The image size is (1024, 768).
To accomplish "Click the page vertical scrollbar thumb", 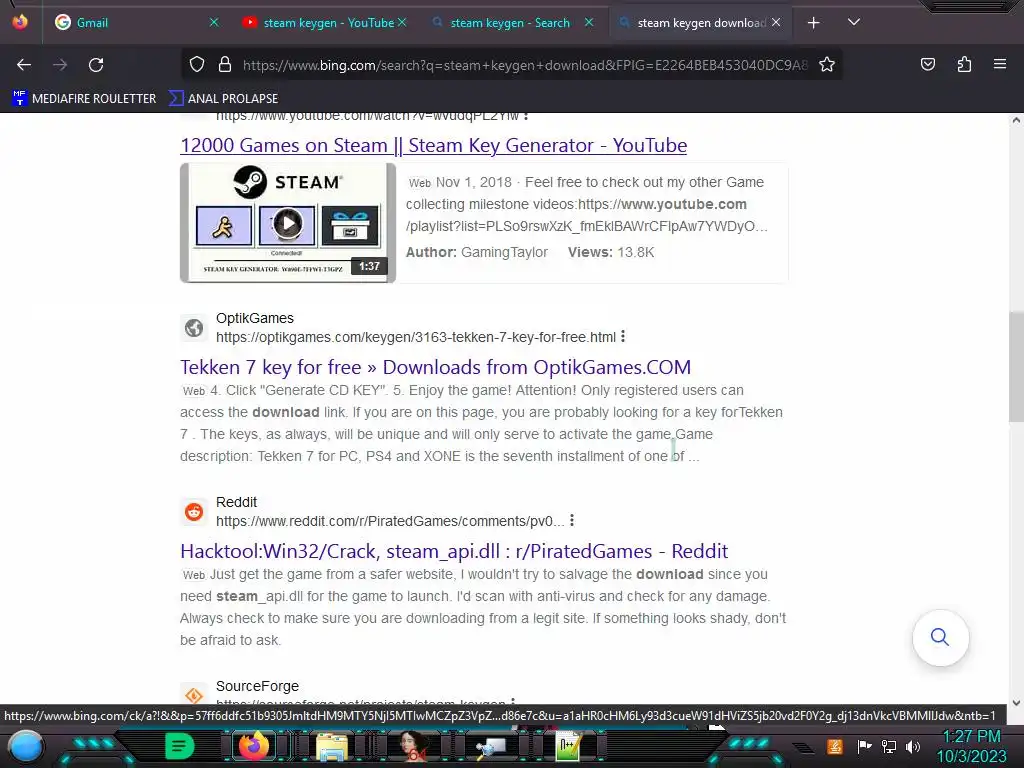I will (1016, 368).
